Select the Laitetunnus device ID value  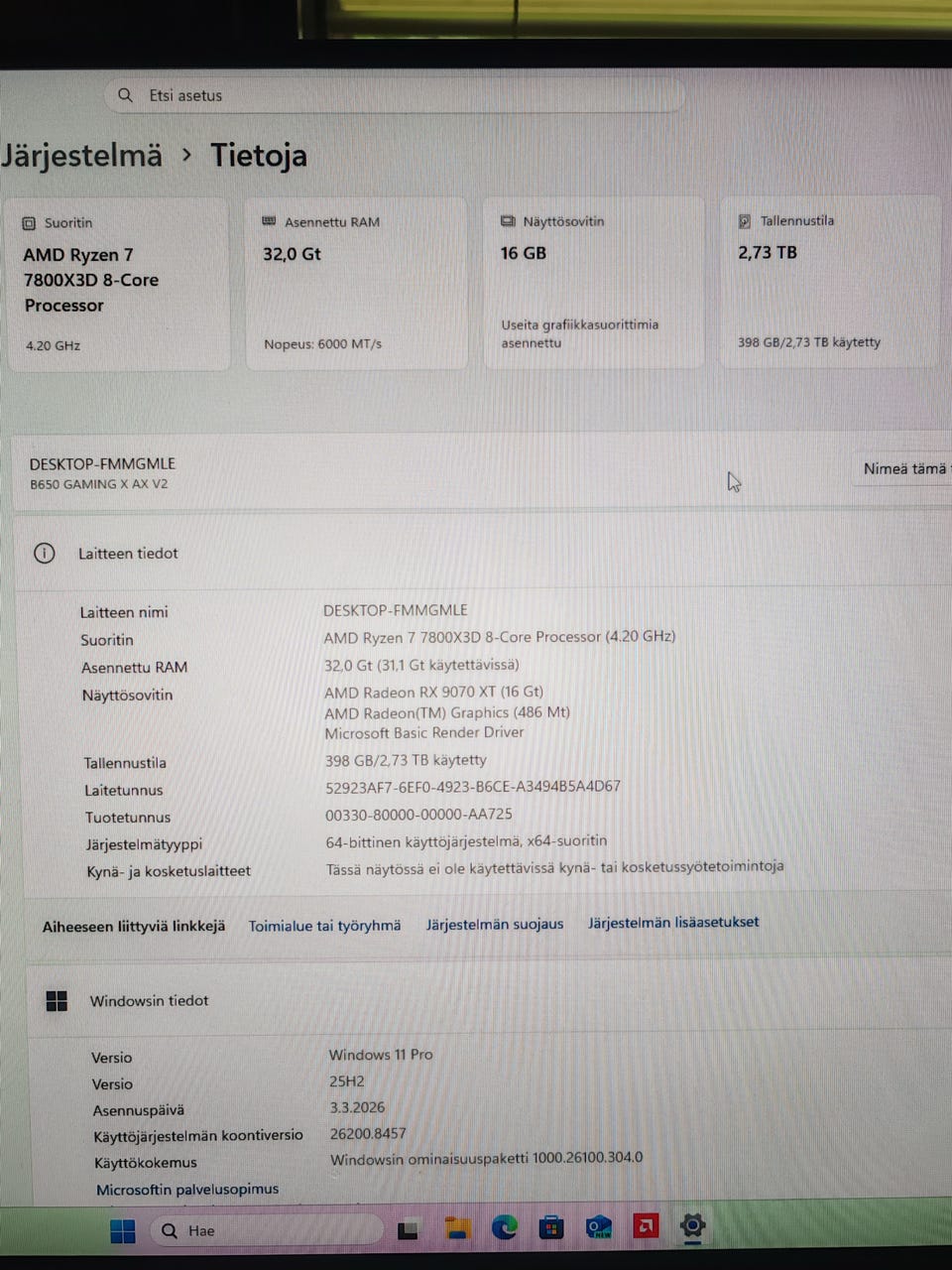473,786
